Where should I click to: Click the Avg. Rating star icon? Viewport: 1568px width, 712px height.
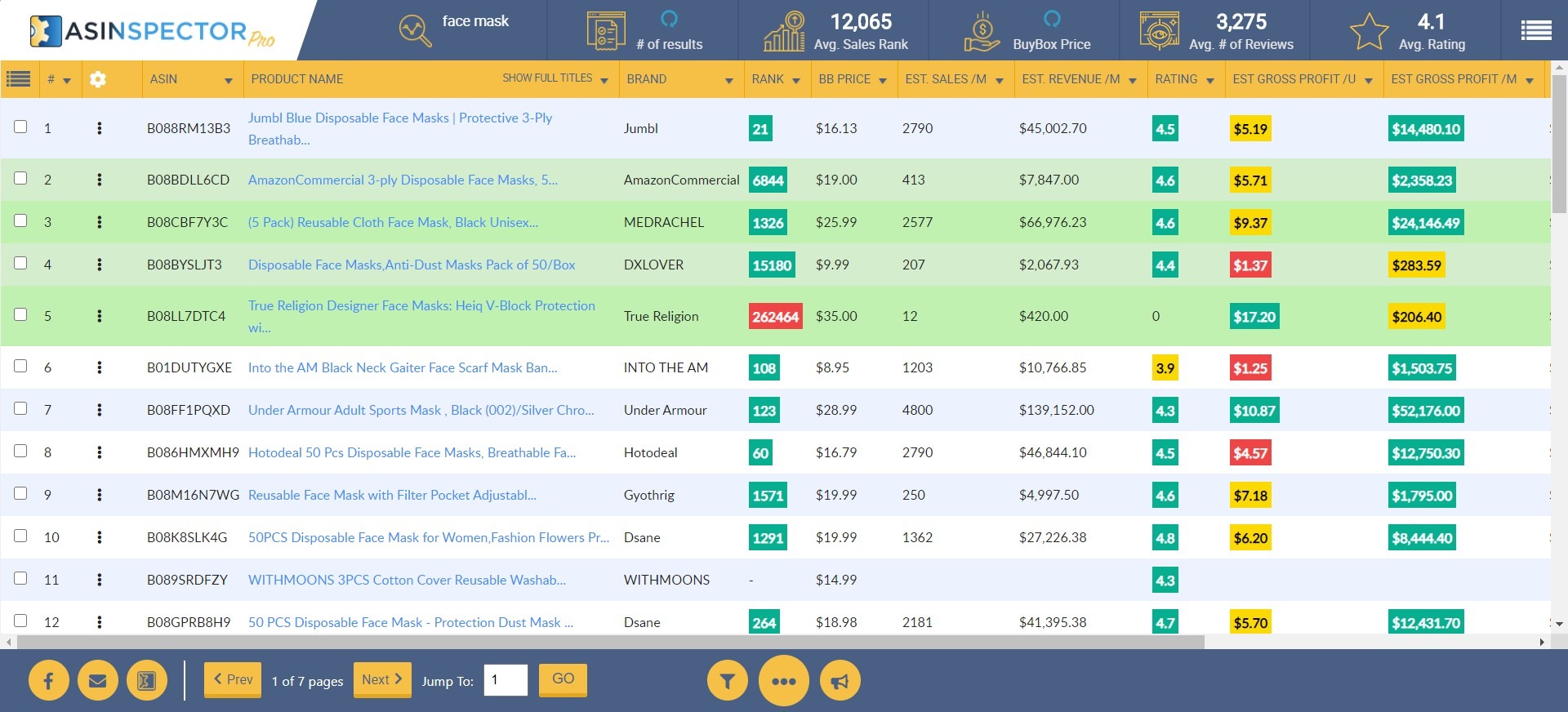click(x=1369, y=31)
